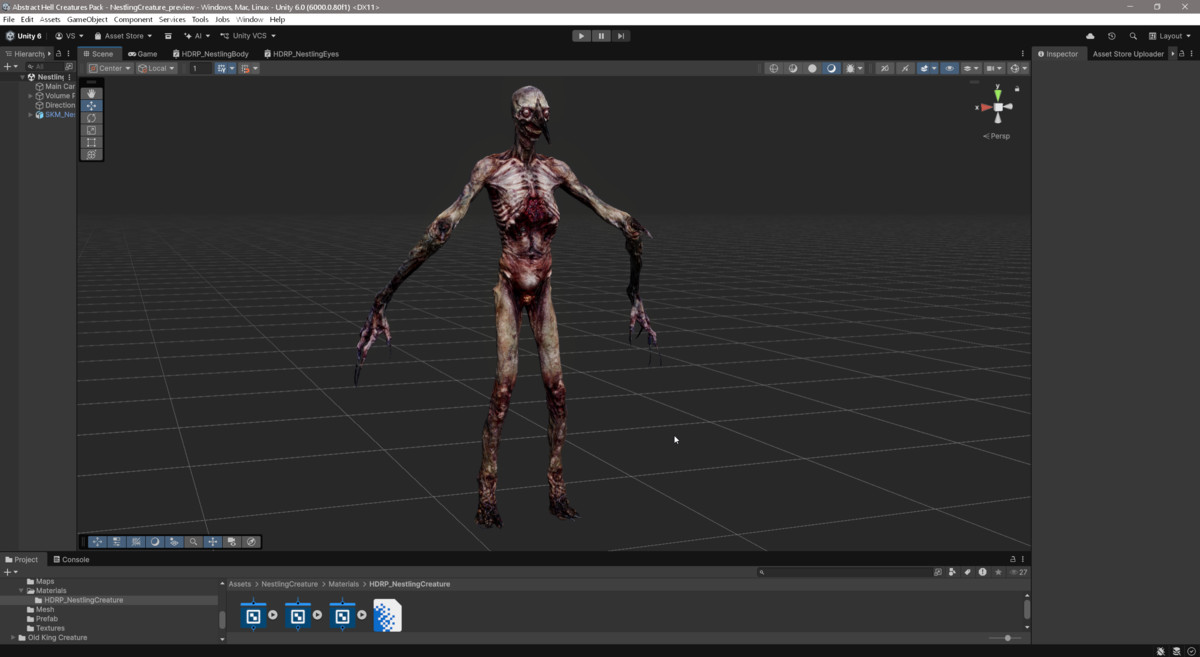This screenshot has height=657, width=1200.
Task: Switch to the Asset Store Uploader tab
Action: coord(1128,54)
